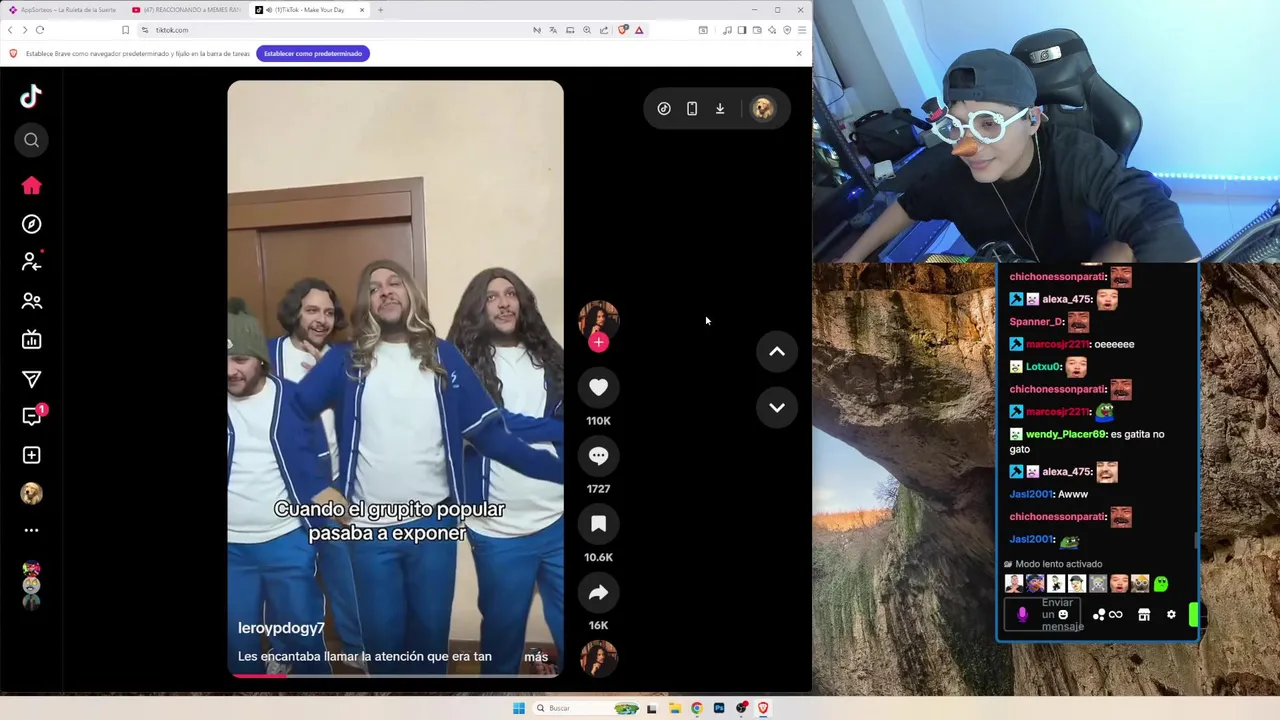1280x720 pixels.
Task: Open comments on the video
Action: 598,456
